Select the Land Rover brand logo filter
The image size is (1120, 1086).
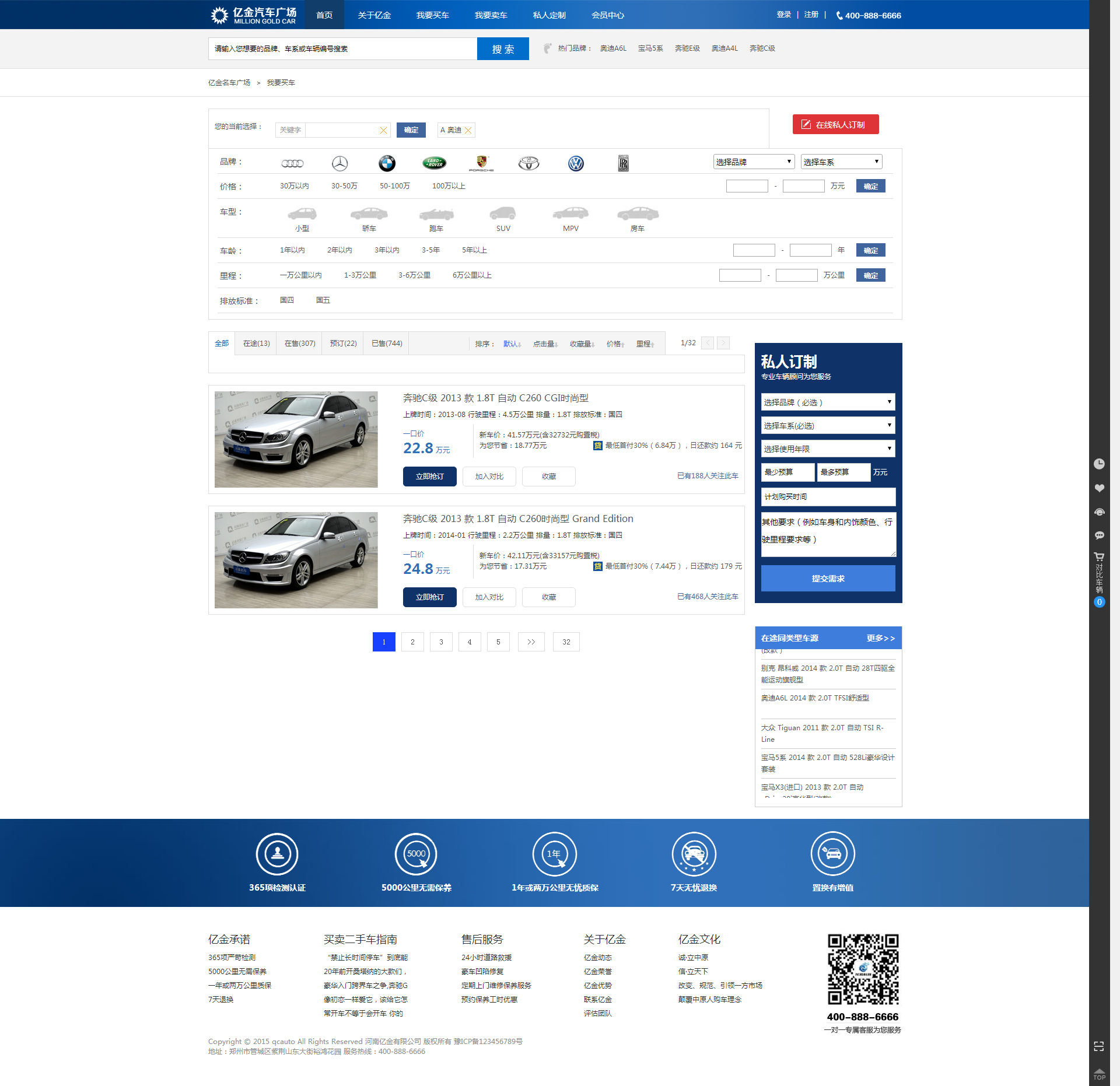pos(434,163)
